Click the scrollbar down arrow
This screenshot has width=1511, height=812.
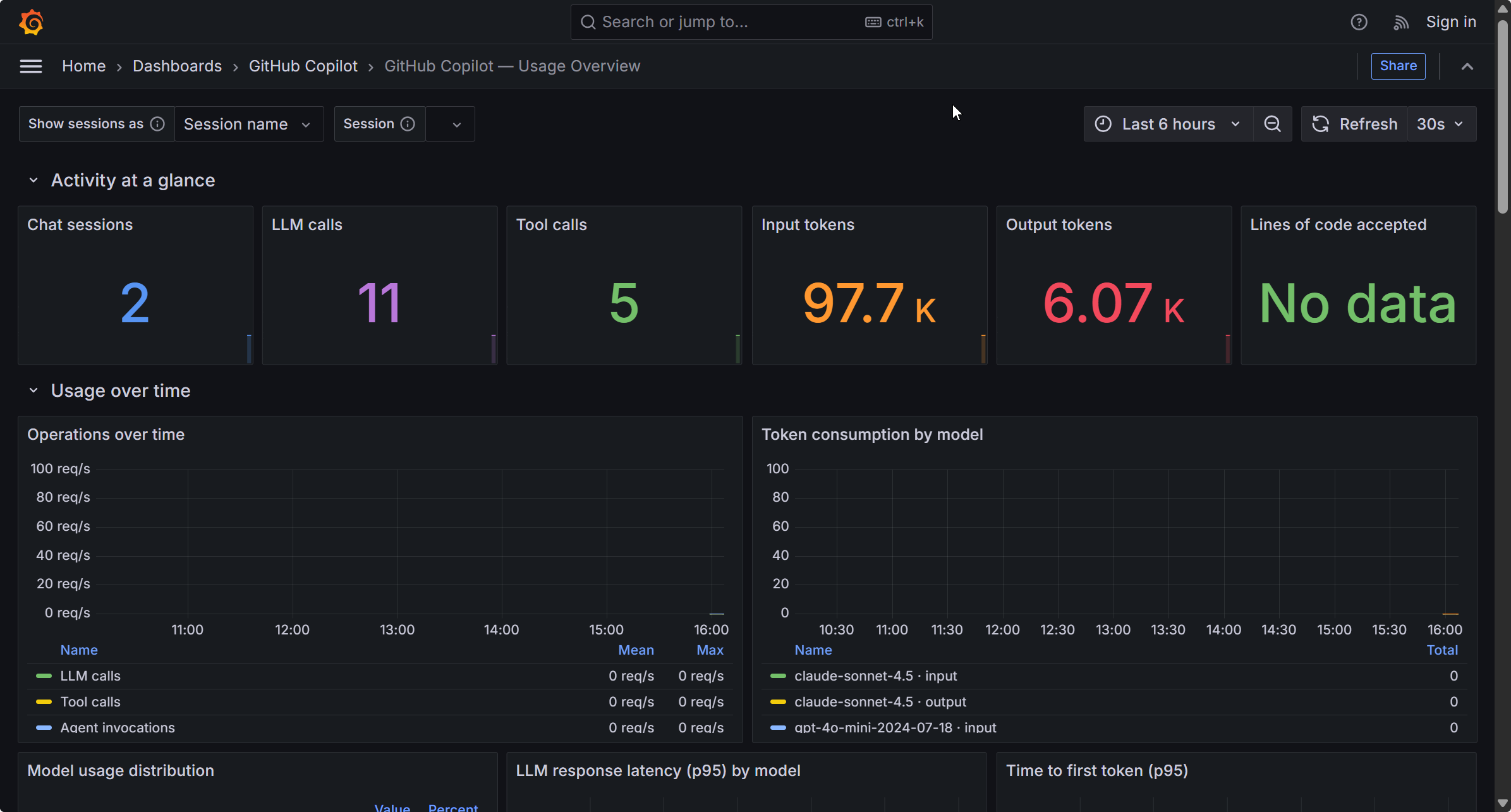click(1503, 804)
